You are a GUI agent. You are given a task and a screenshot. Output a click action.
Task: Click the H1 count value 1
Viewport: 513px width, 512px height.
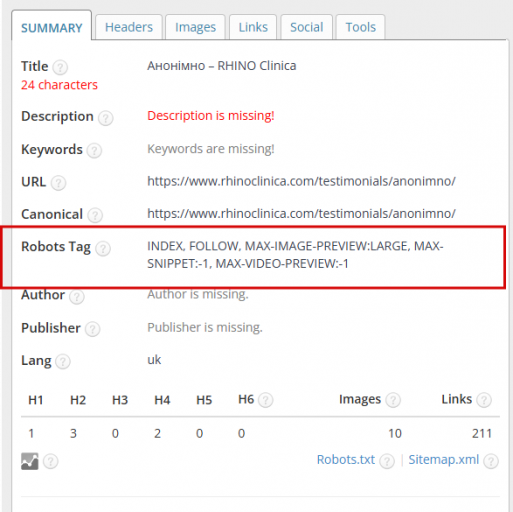[31, 434]
